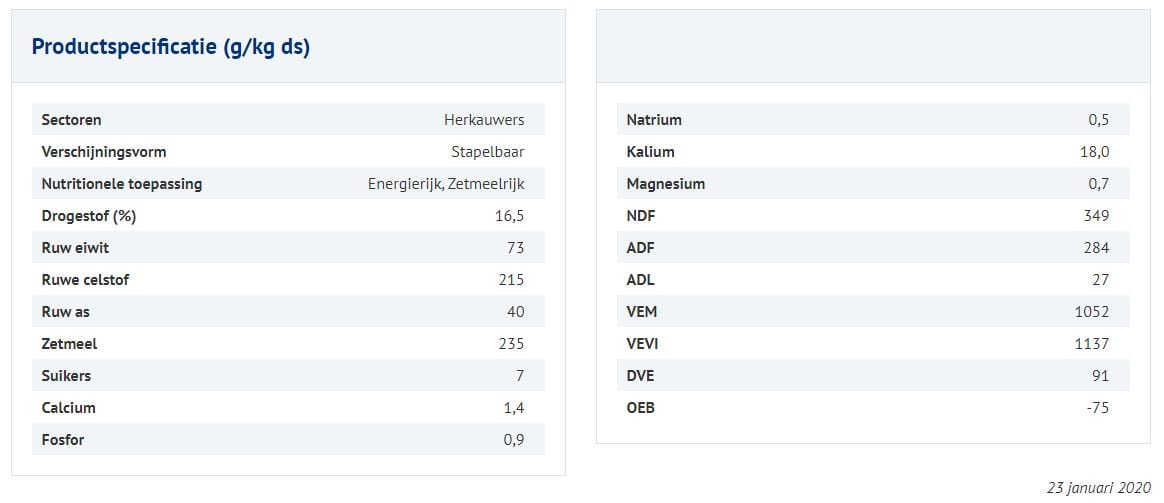This screenshot has height=503, width=1164.
Task: Select the Sectoren row label
Action: 71,120
